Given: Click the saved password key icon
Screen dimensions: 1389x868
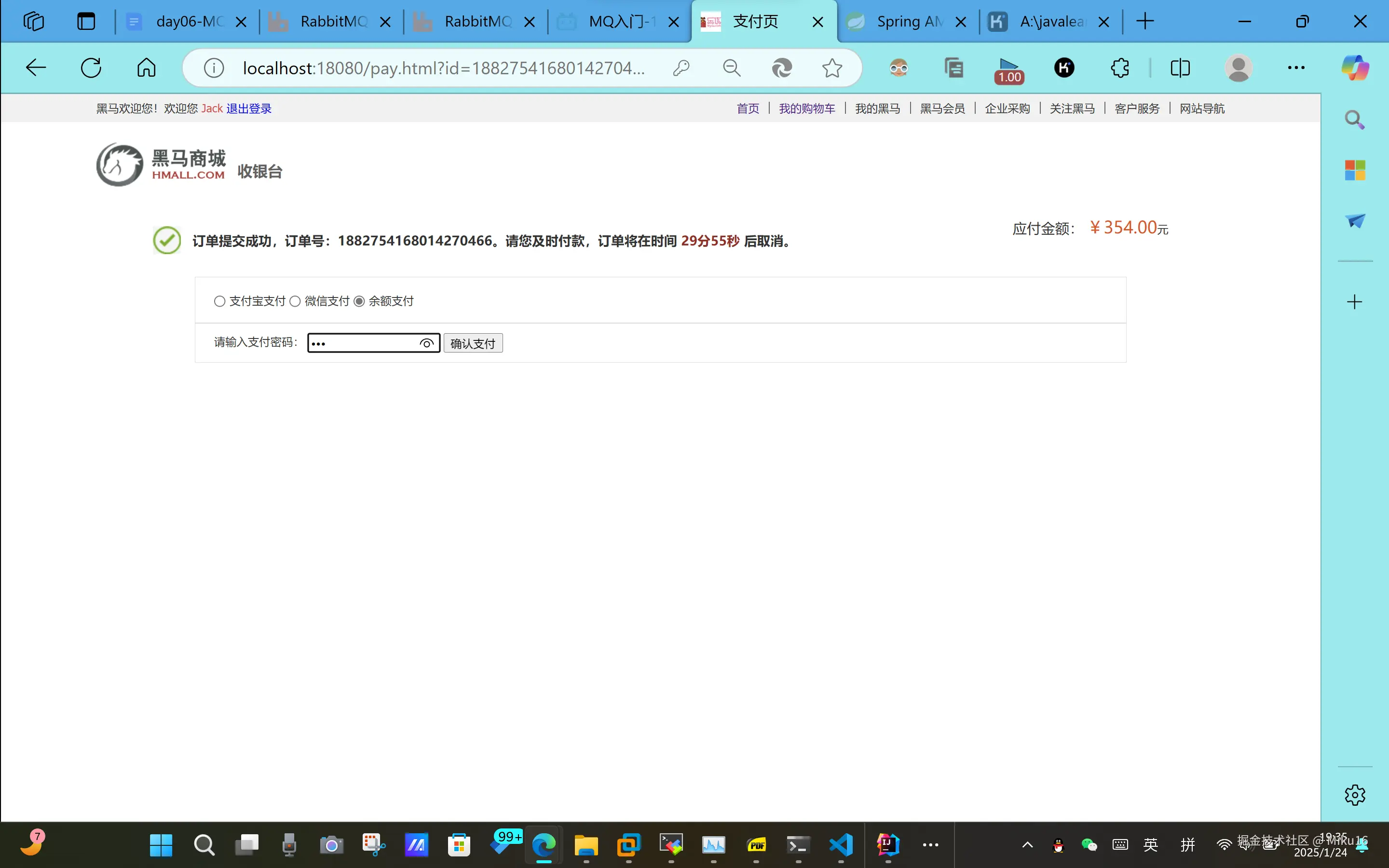Looking at the screenshot, I should [x=681, y=68].
